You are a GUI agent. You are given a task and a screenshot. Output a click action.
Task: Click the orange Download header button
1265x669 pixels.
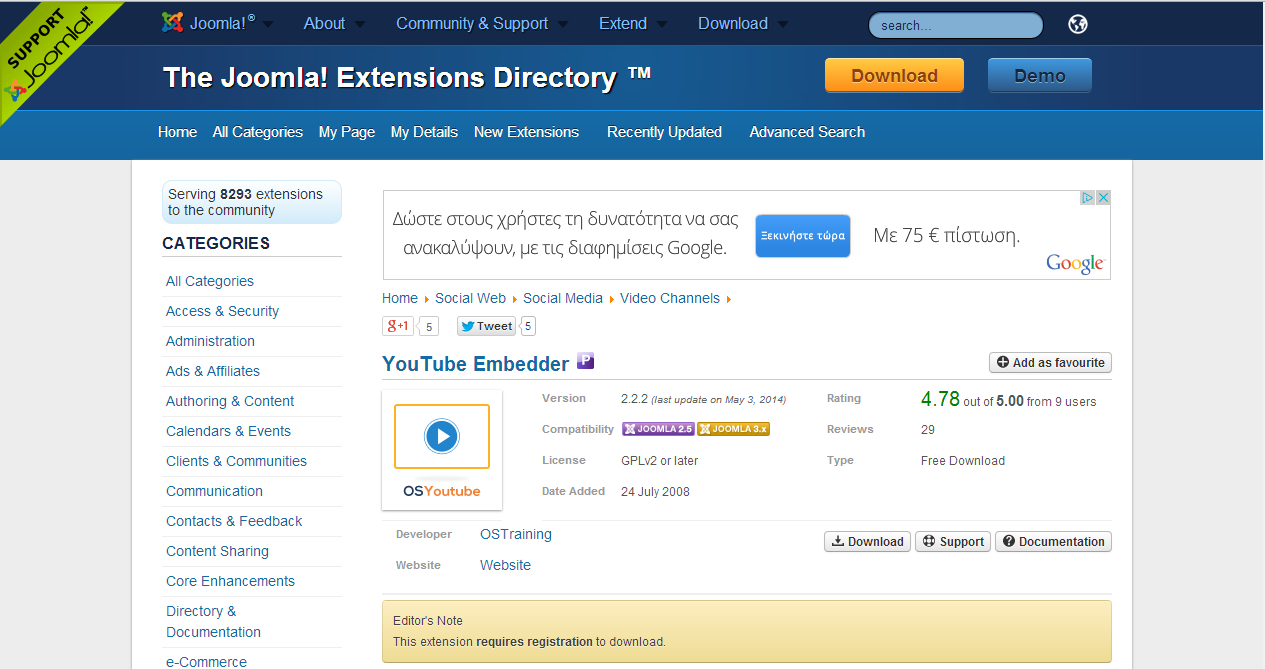point(894,75)
